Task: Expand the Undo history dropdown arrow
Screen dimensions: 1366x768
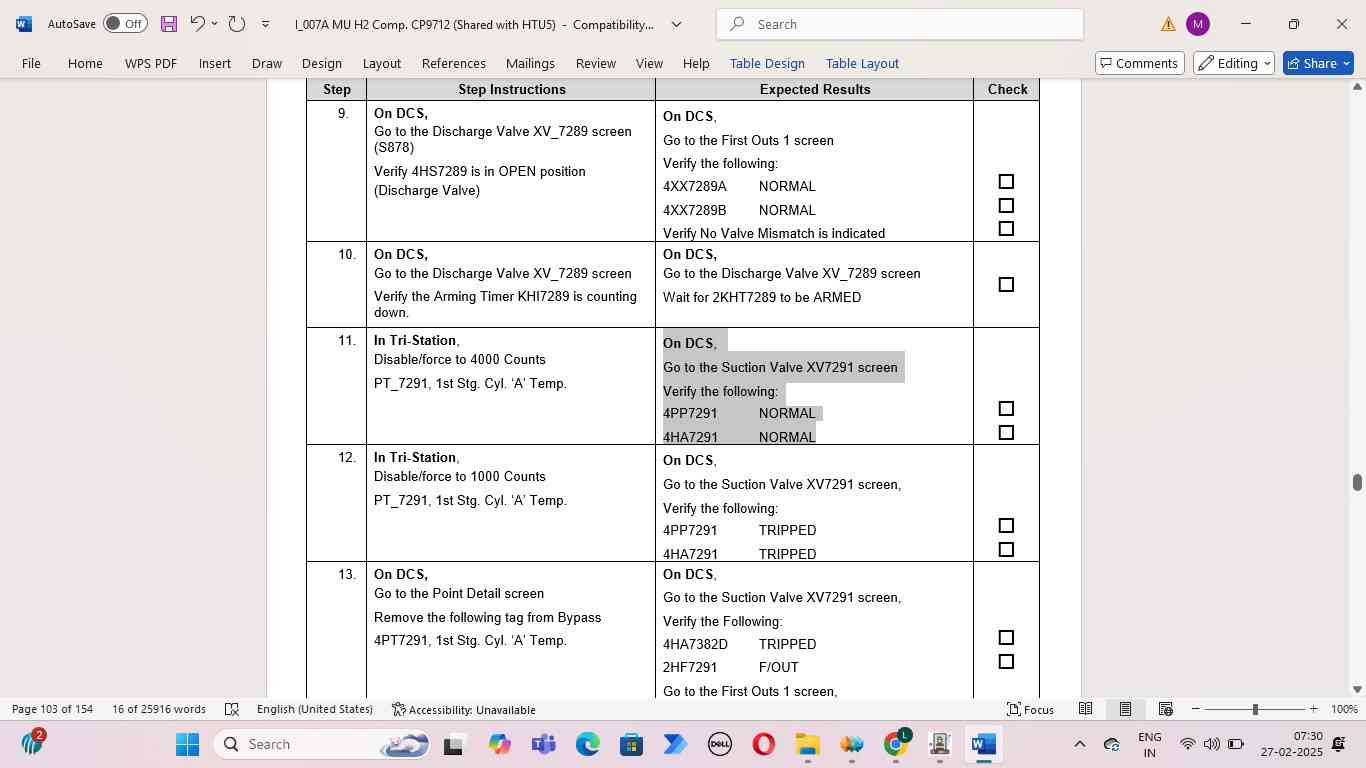Action: [x=214, y=24]
